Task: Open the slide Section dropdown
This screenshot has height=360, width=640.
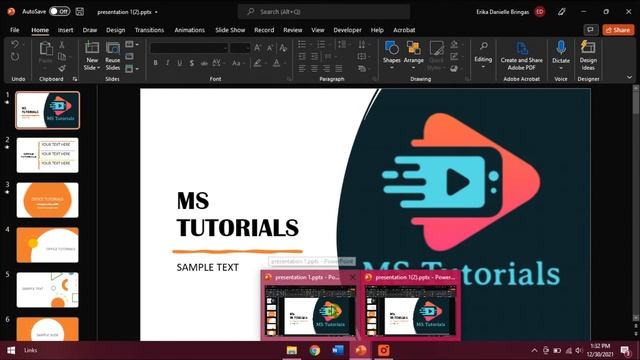Action: pyautogui.click(x=132, y=69)
